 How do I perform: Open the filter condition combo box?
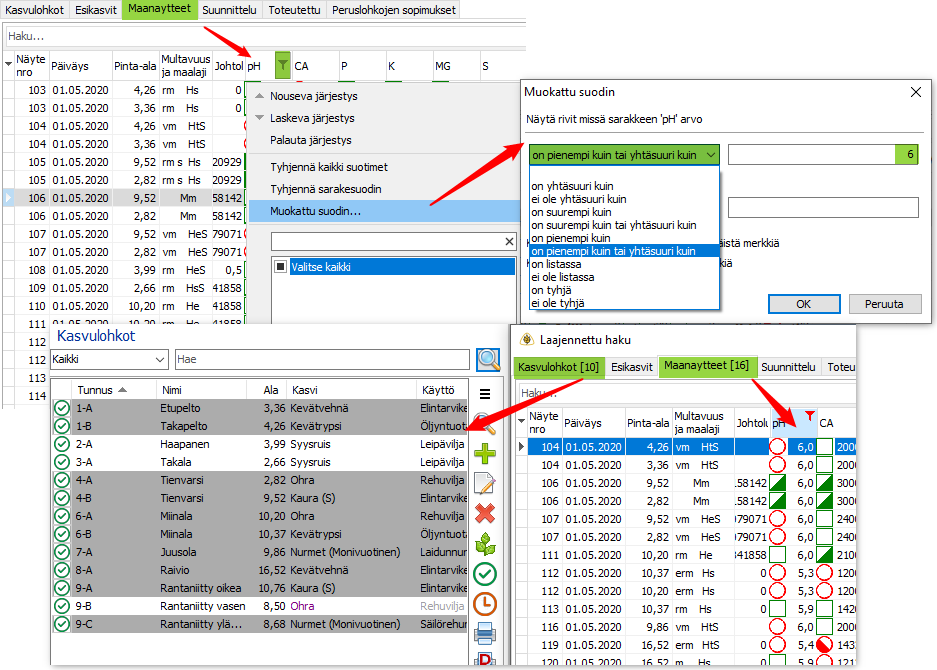pos(624,155)
